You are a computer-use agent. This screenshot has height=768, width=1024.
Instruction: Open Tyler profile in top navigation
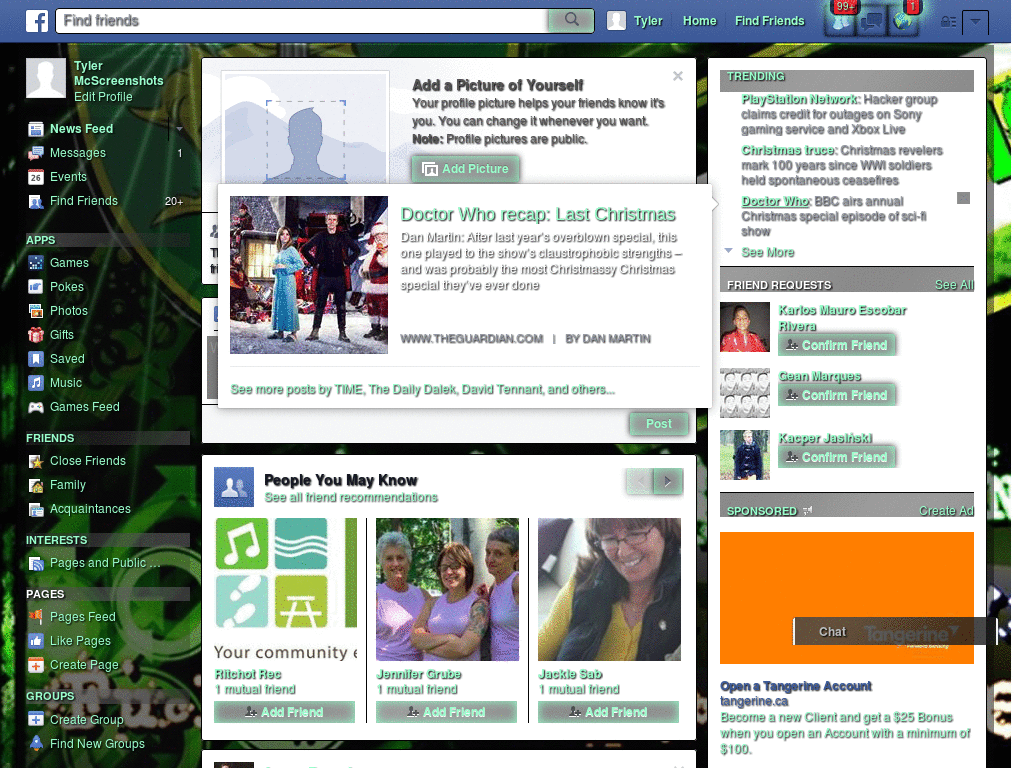click(x=635, y=21)
